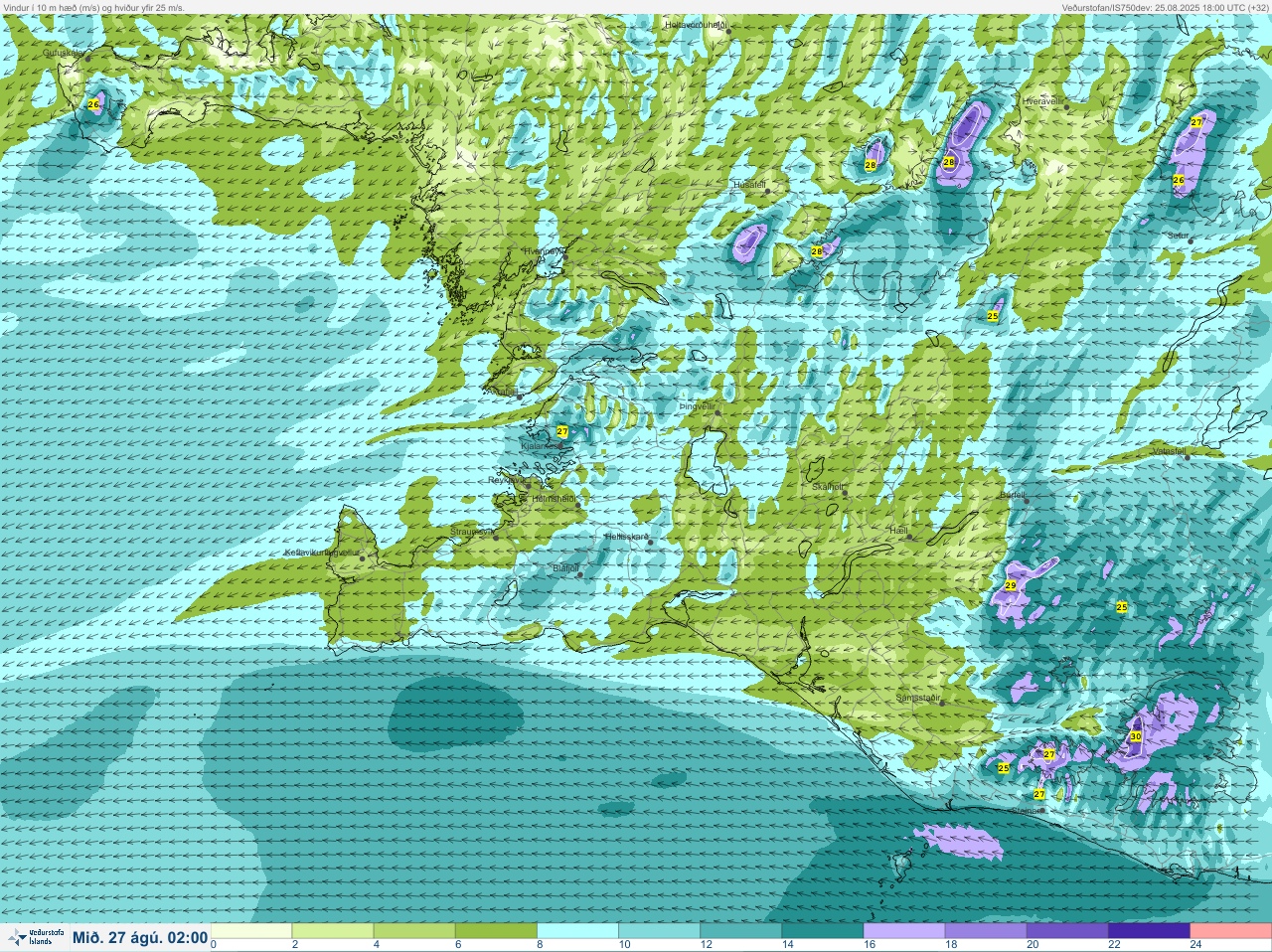Click the Hellisskarð station label
This screenshot has height=952, width=1272.
pyautogui.click(x=627, y=537)
